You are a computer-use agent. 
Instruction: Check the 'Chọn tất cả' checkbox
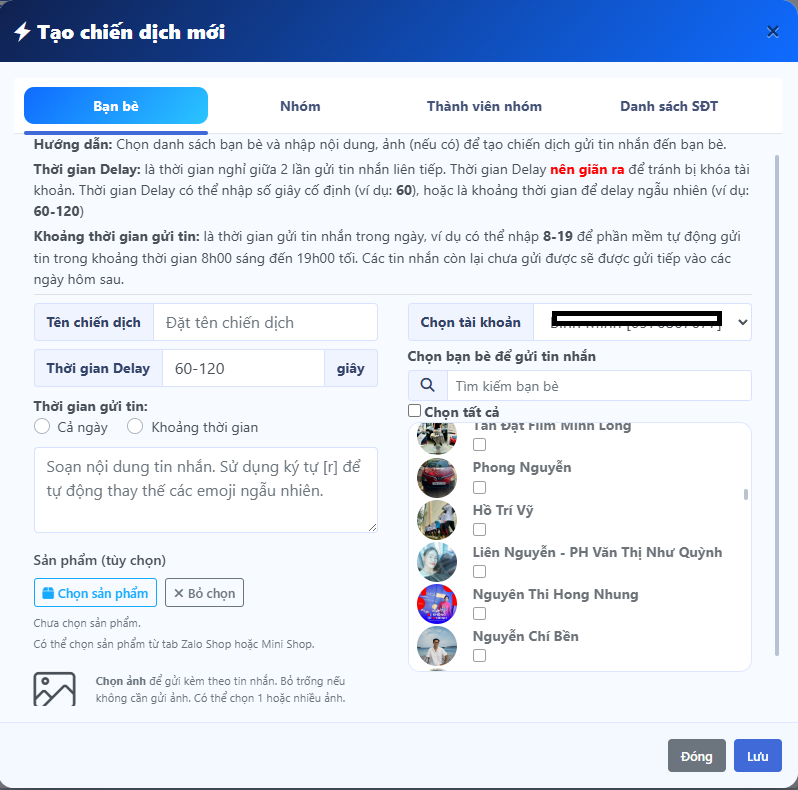414,411
